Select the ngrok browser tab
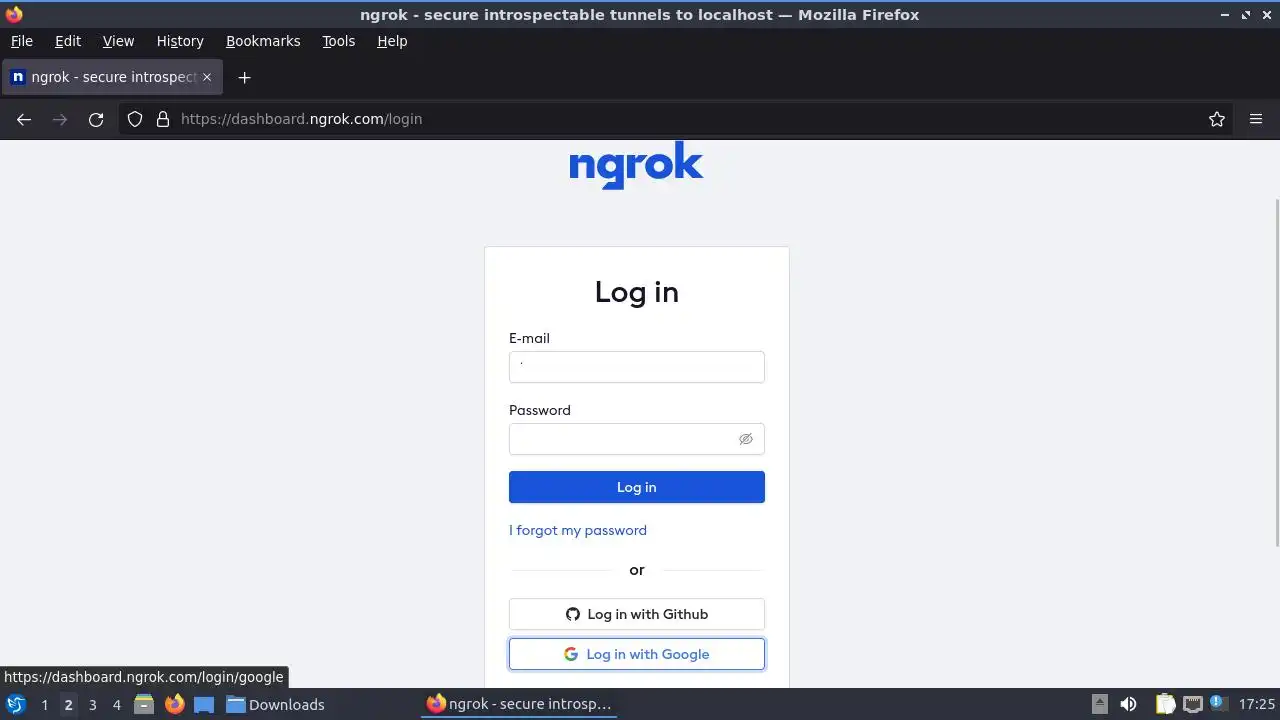 coord(112,77)
